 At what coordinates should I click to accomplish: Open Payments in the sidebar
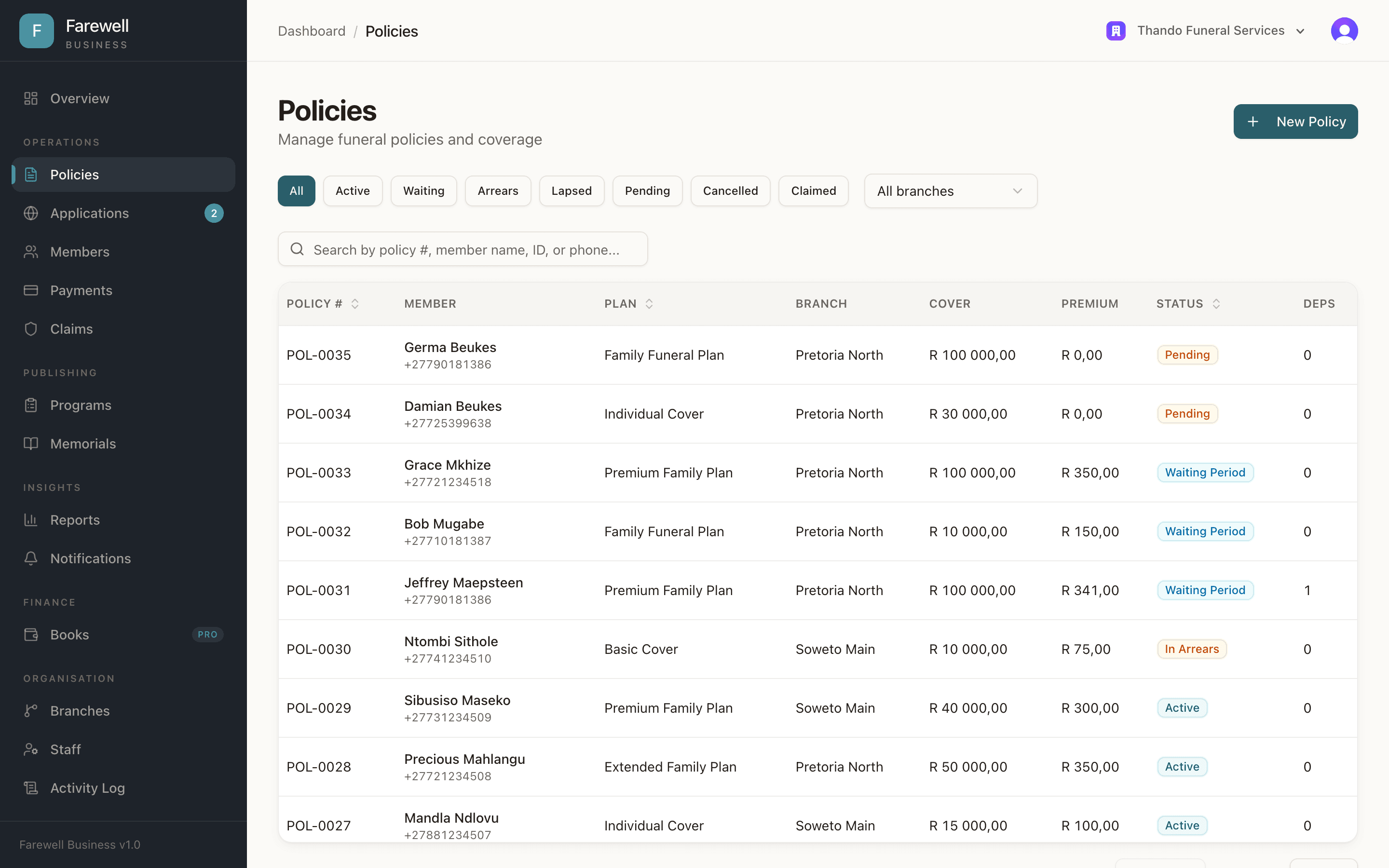click(123, 290)
